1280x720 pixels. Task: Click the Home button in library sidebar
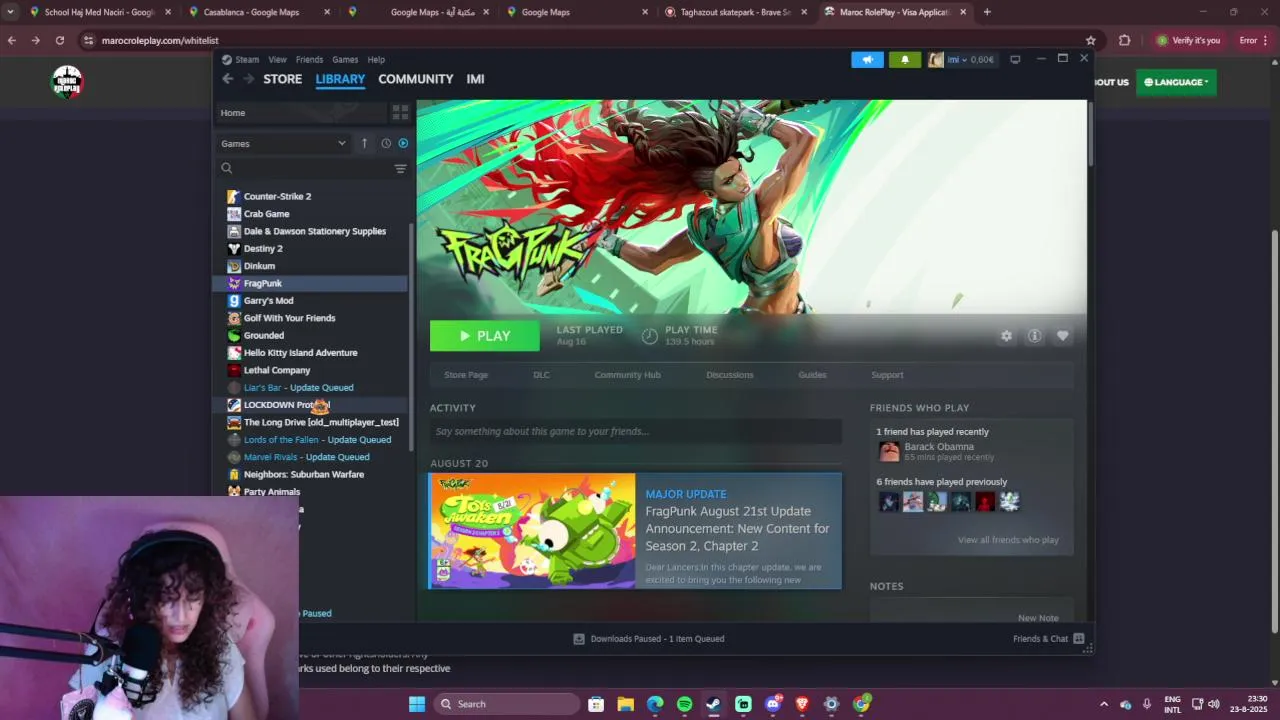pos(303,113)
